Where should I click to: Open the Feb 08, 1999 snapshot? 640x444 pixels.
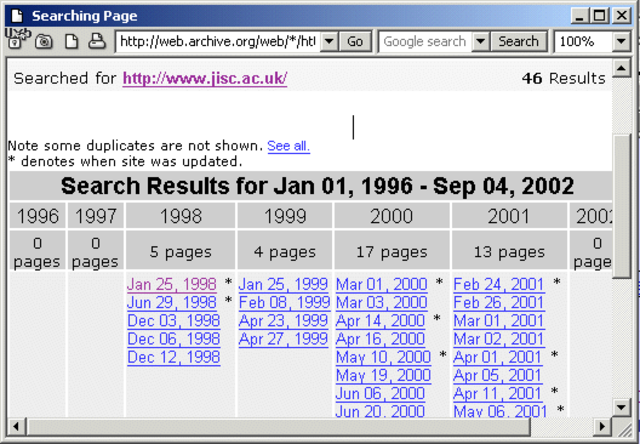(284, 302)
